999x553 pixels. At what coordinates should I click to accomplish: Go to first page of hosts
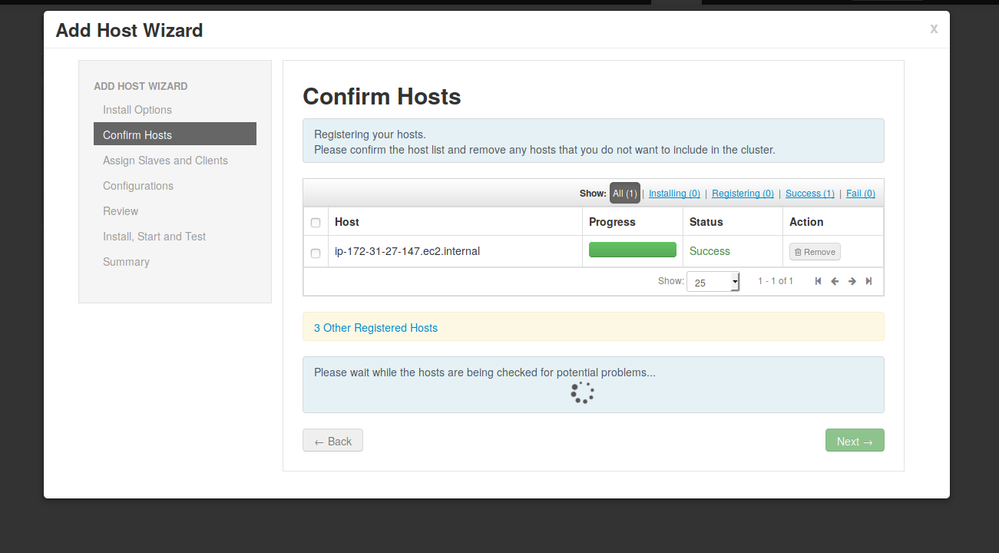pos(818,282)
